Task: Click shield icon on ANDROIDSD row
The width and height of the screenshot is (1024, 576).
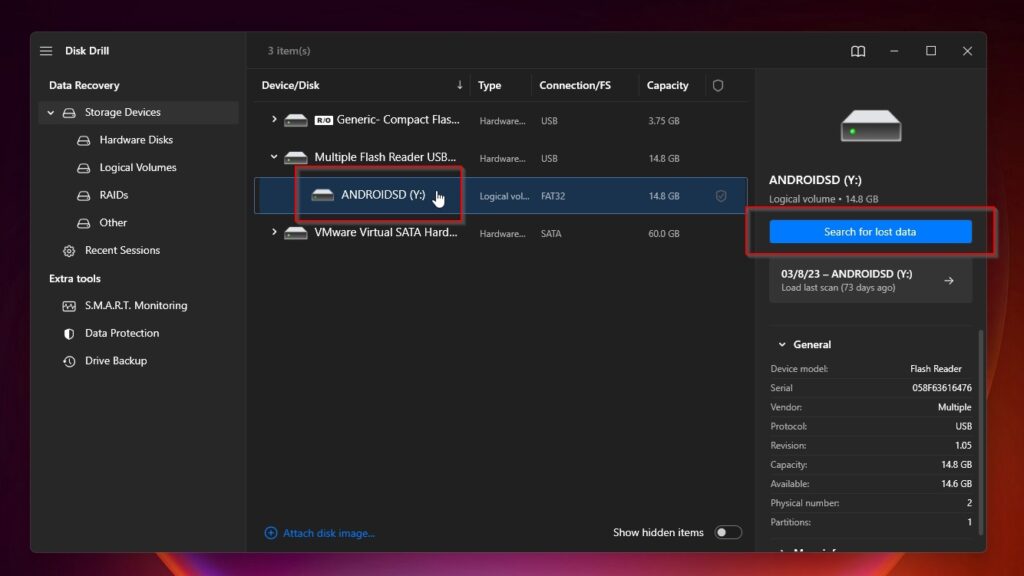Action: (720, 196)
